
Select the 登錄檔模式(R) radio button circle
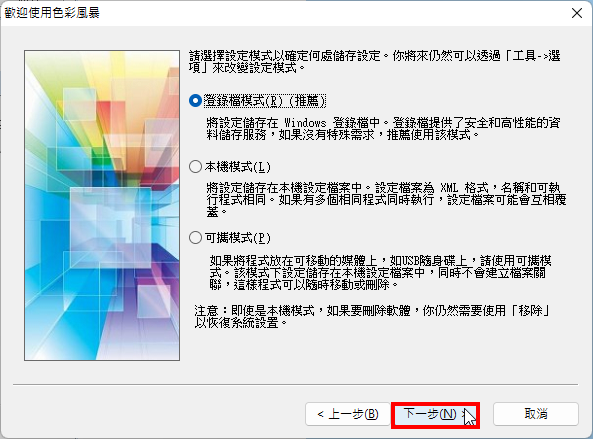[195, 101]
